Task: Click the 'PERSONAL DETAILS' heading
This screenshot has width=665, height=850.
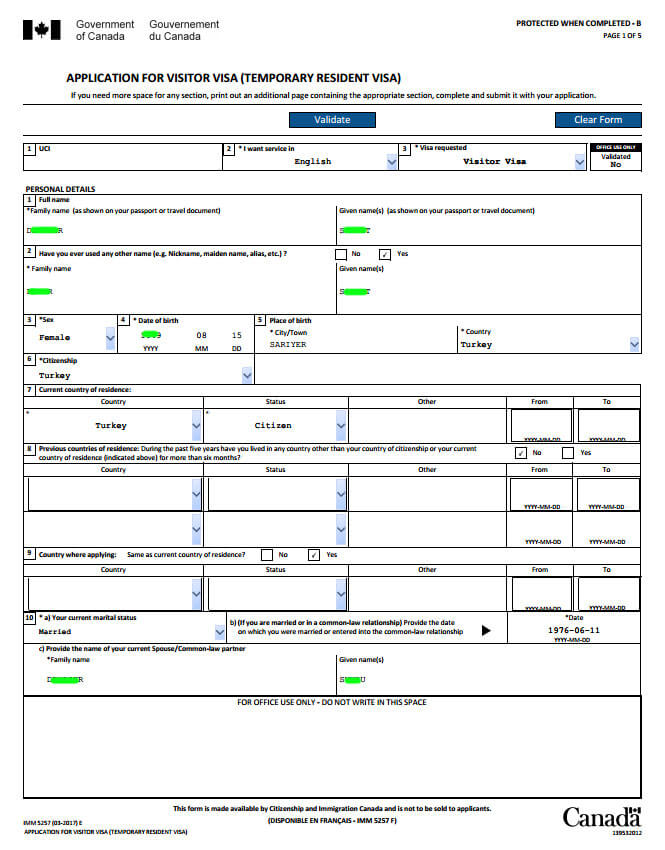Action: 60,189
